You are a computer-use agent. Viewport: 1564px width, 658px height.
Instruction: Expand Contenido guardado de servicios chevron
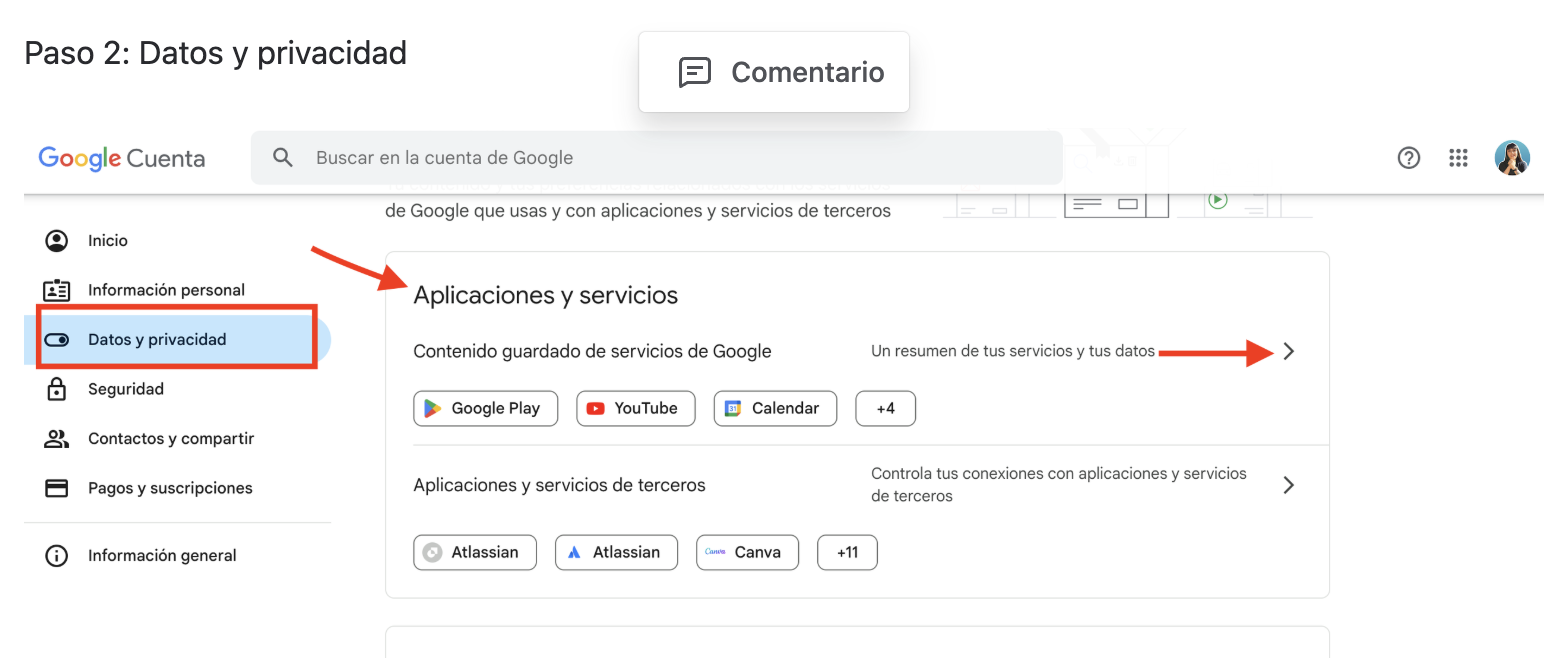[1289, 351]
